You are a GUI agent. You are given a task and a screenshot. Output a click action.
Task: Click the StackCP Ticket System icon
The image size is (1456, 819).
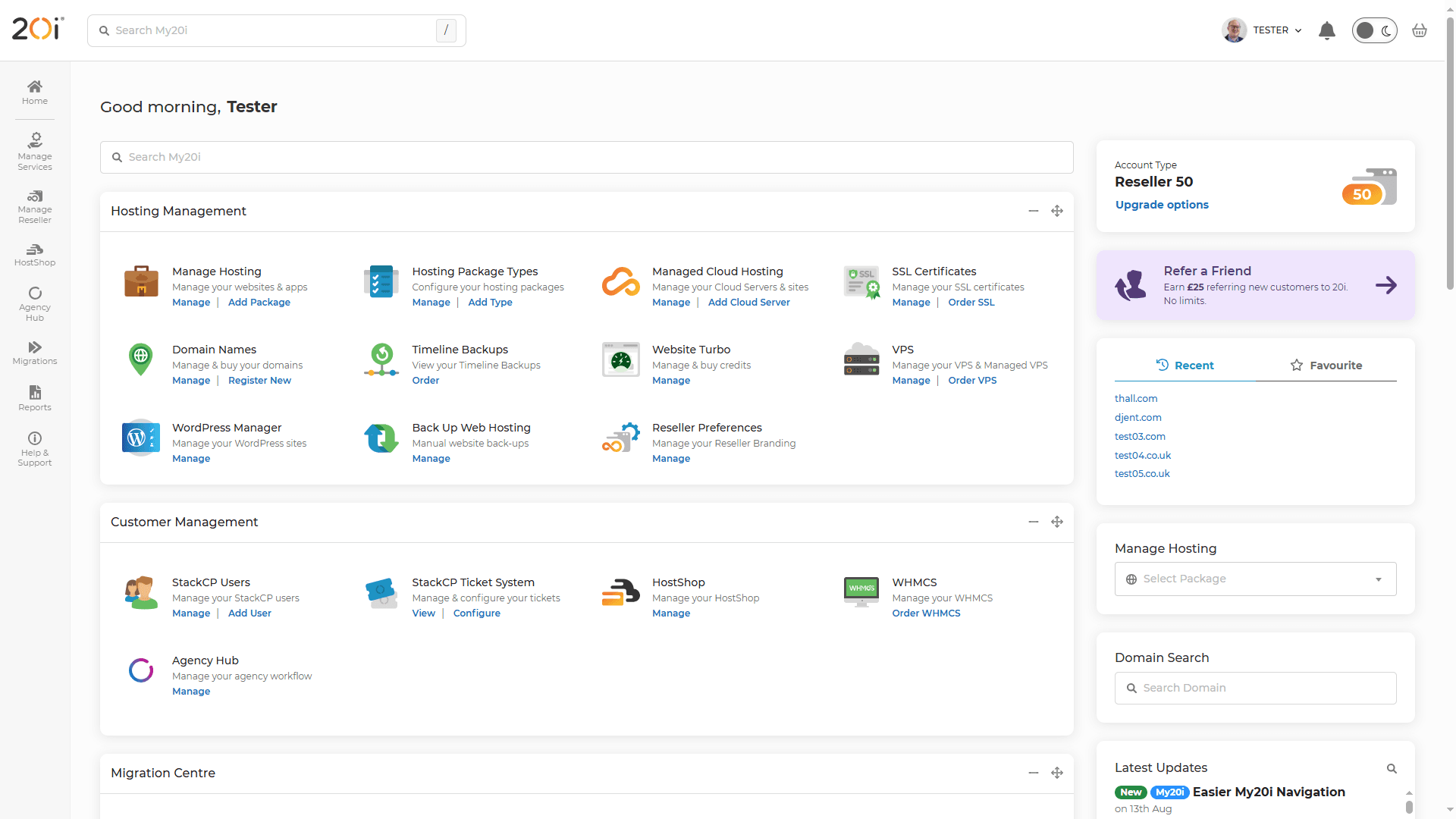coord(381,592)
